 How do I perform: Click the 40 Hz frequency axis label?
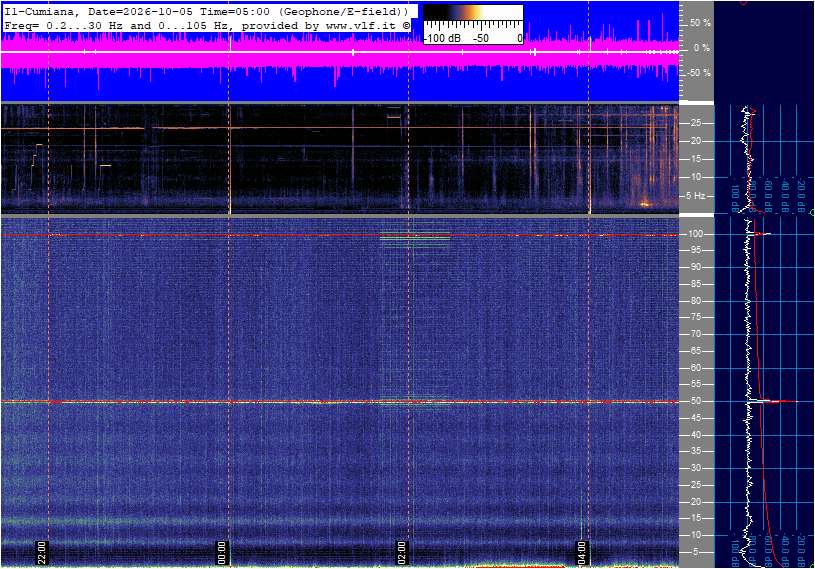696,435
